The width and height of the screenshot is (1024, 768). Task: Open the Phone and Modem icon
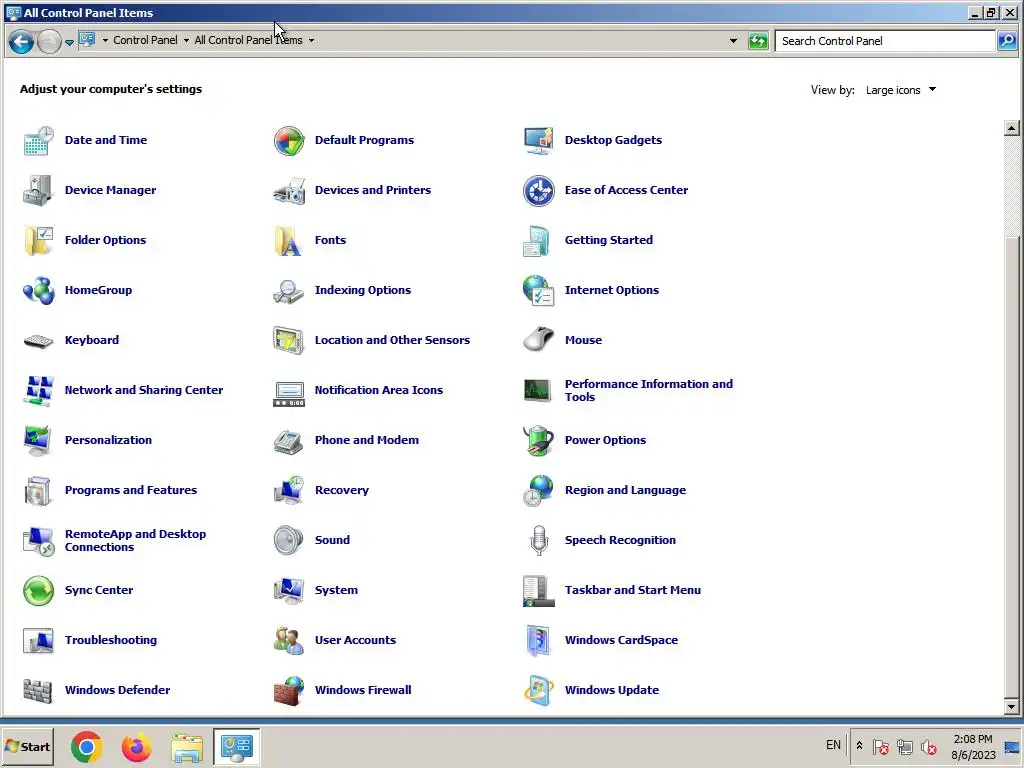289,440
